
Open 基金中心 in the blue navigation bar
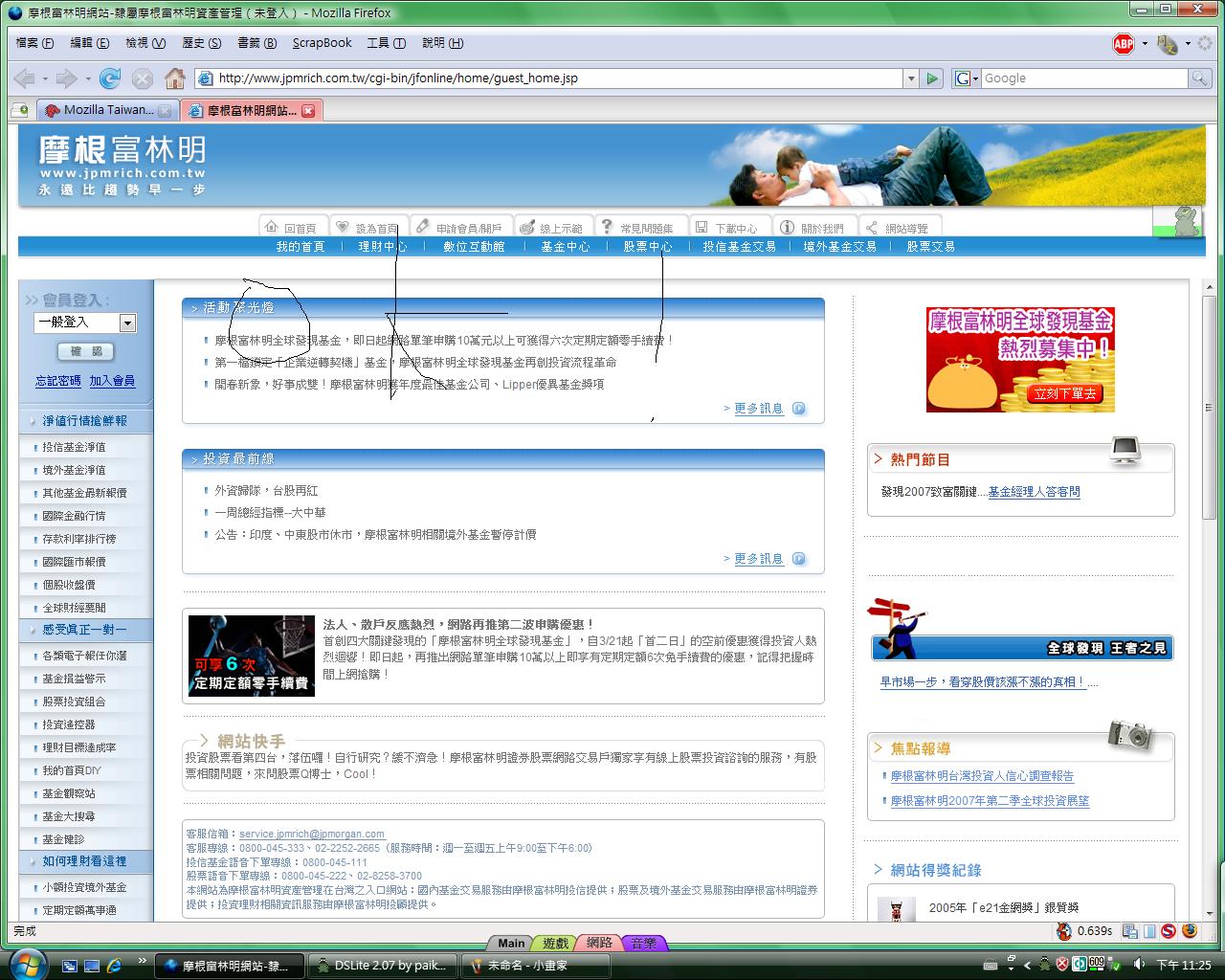(565, 247)
